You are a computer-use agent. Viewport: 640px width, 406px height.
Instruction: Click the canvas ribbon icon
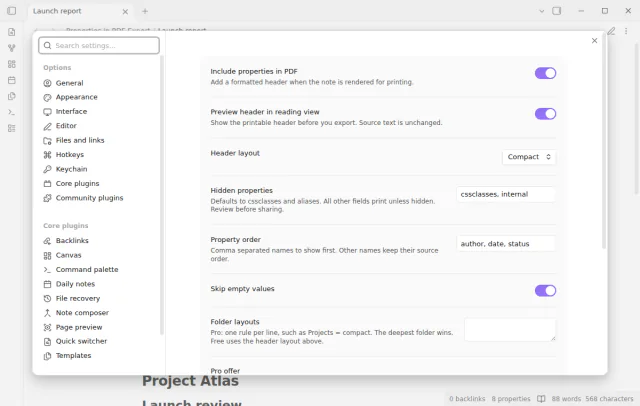click(x=11, y=64)
